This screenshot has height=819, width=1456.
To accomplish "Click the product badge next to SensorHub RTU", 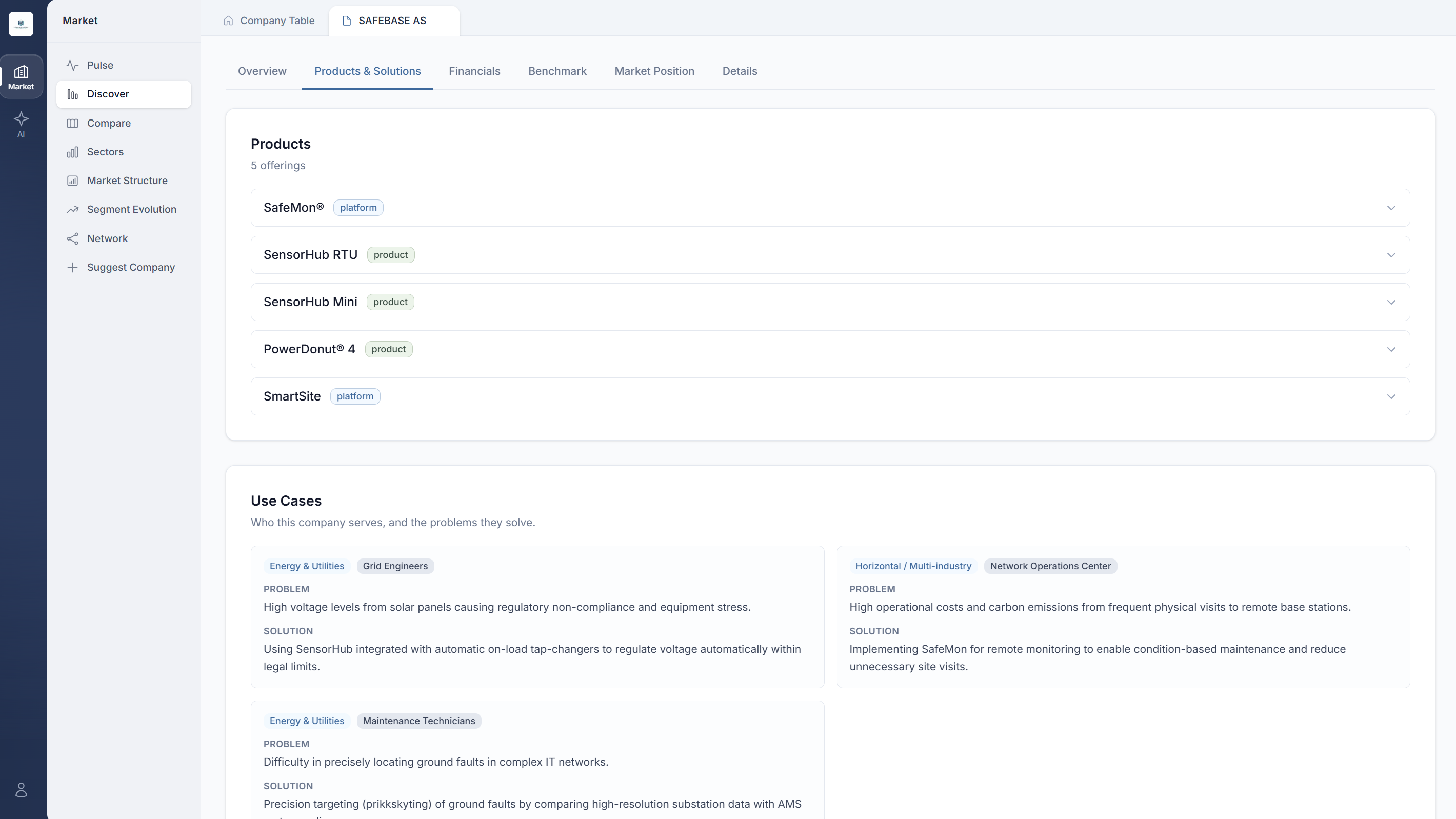I will click(x=391, y=255).
